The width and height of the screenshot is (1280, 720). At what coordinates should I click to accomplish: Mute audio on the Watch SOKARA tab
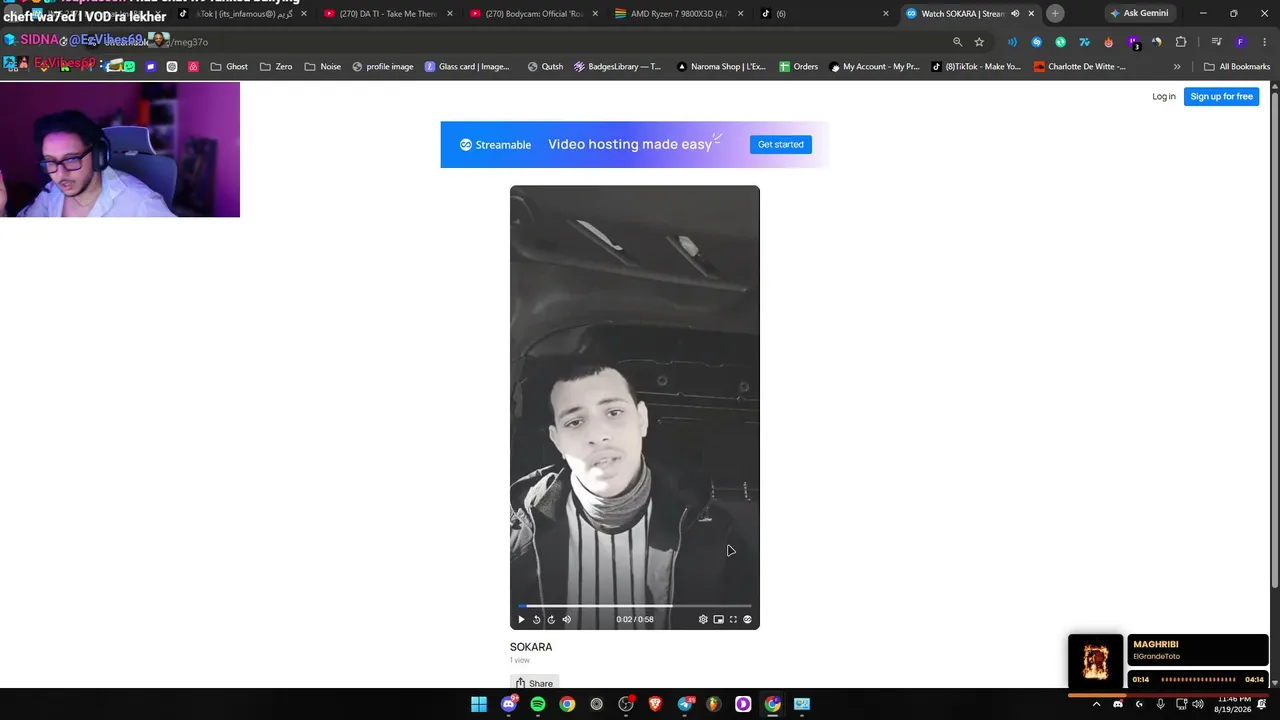coord(1015,14)
